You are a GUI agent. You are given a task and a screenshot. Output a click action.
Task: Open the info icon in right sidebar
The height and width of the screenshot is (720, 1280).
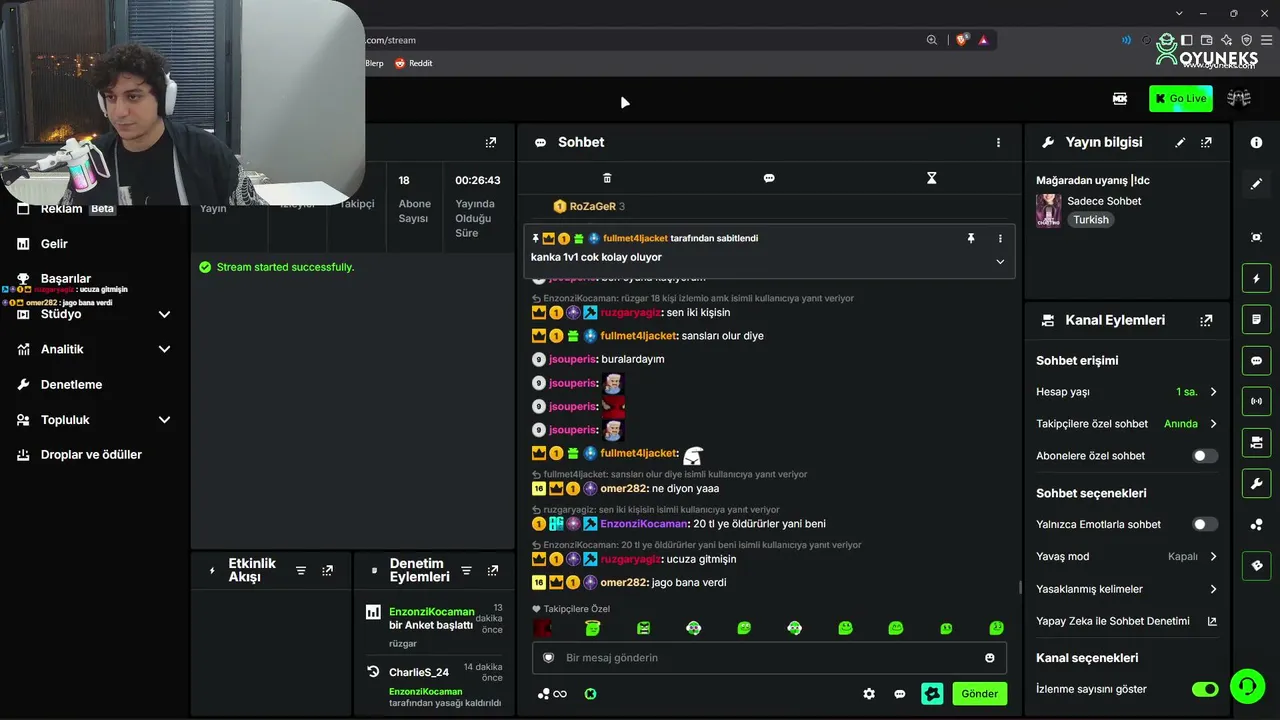click(x=1256, y=143)
